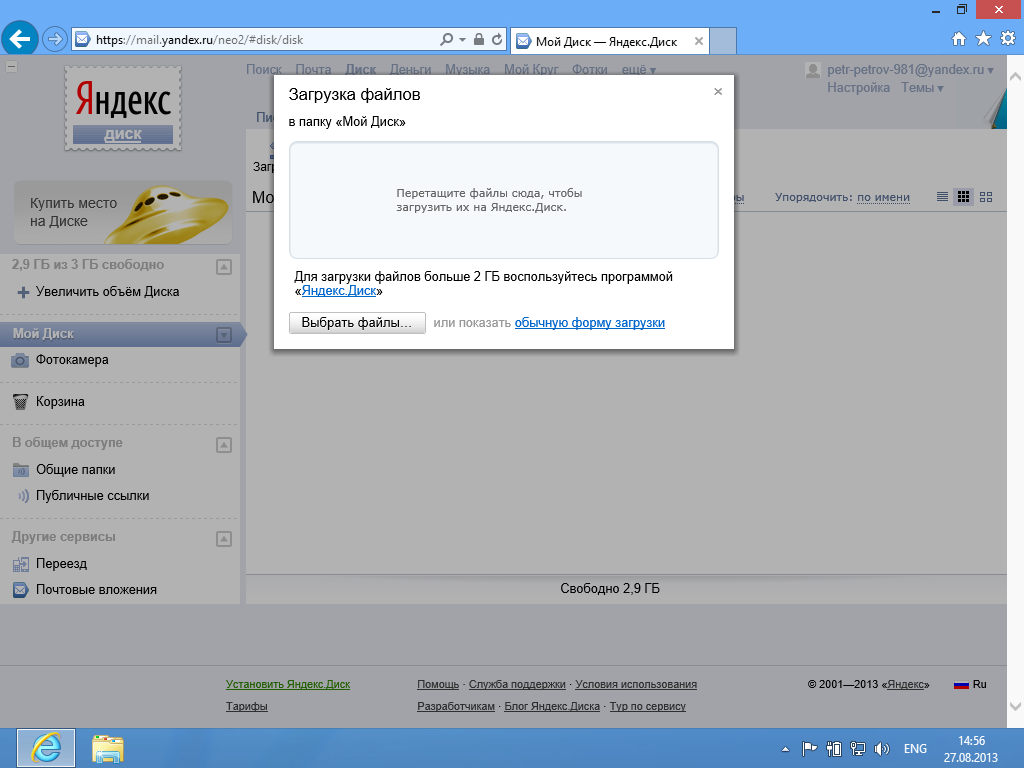1024x768 pixels.
Task: Click the ENG language indicator
Action: (x=915, y=749)
